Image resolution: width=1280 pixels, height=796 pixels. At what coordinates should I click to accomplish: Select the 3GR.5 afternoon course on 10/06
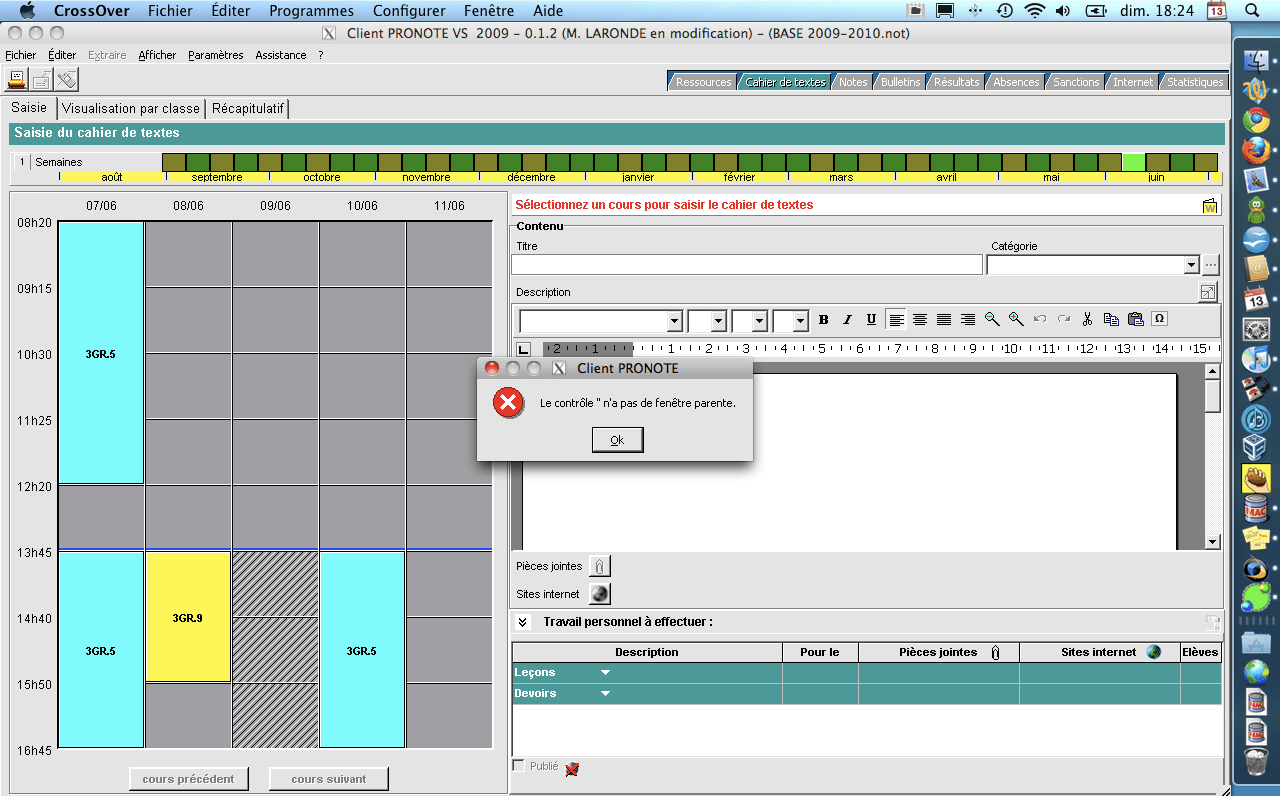coord(362,650)
